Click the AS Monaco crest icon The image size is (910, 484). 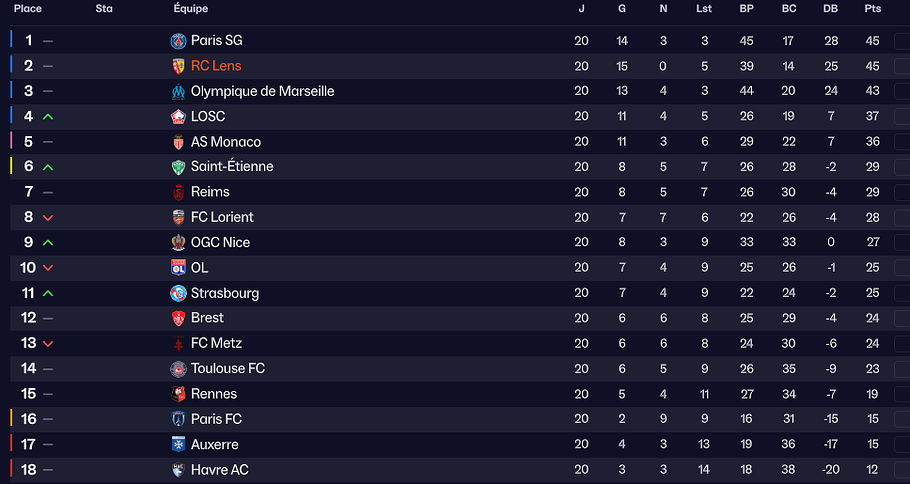[x=179, y=142]
